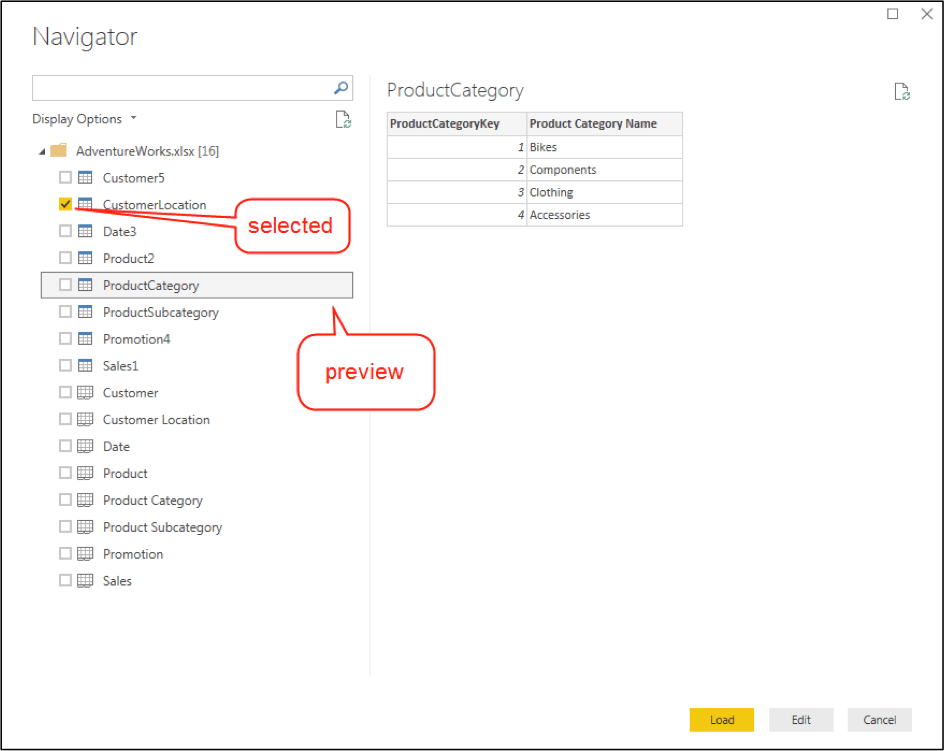The width and height of the screenshot is (944, 751).
Task: Enable the Sales1 checkbox
Action: tap(65, 365)
